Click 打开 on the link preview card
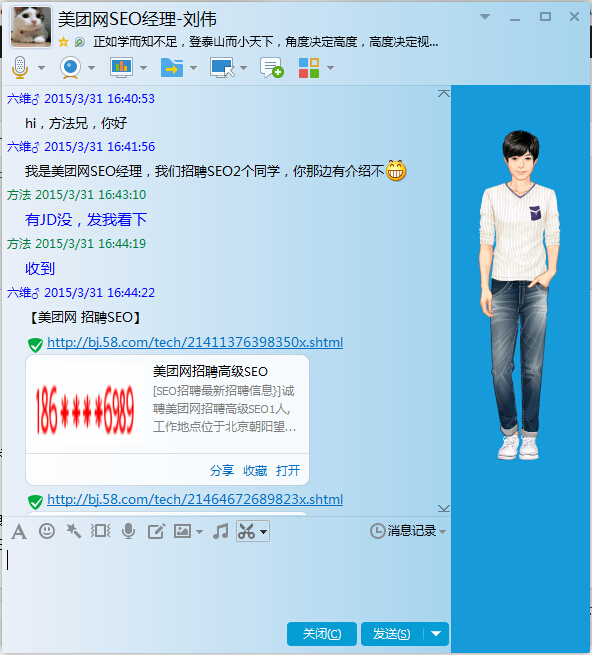The image size is (592, 655). 288,470
